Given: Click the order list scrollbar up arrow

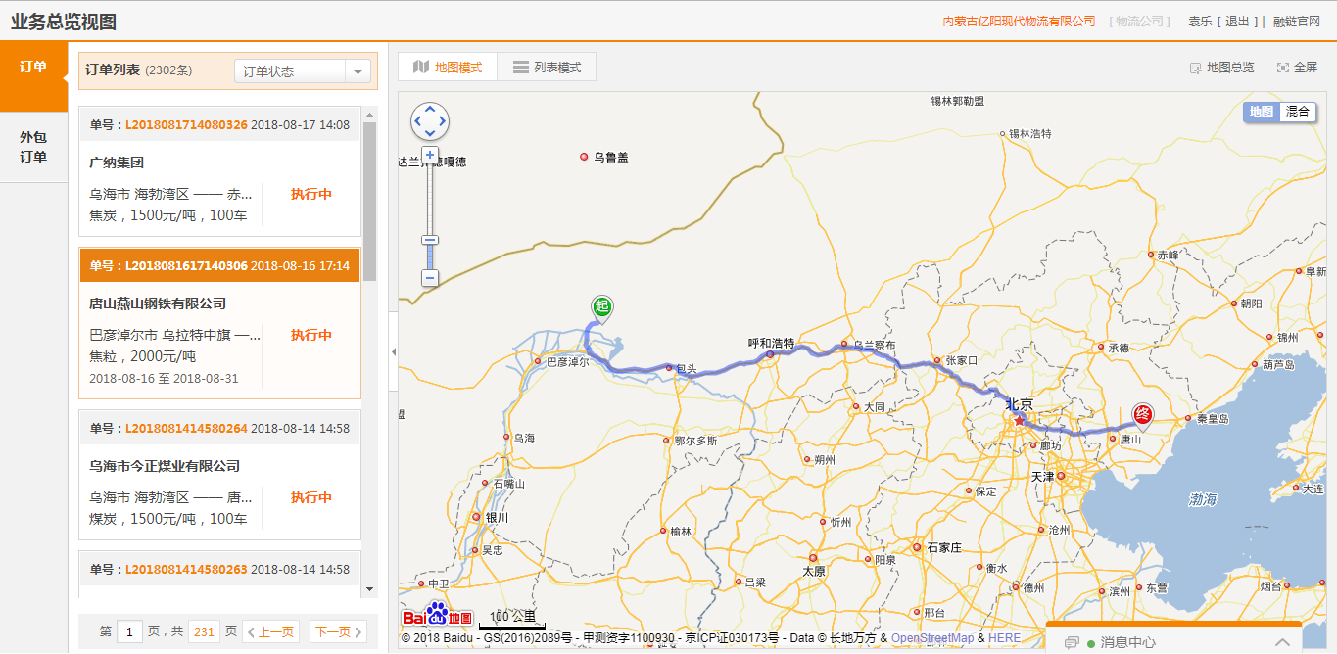Looking at the screenshot, I should pyautogui.click(x=369, y=114).
